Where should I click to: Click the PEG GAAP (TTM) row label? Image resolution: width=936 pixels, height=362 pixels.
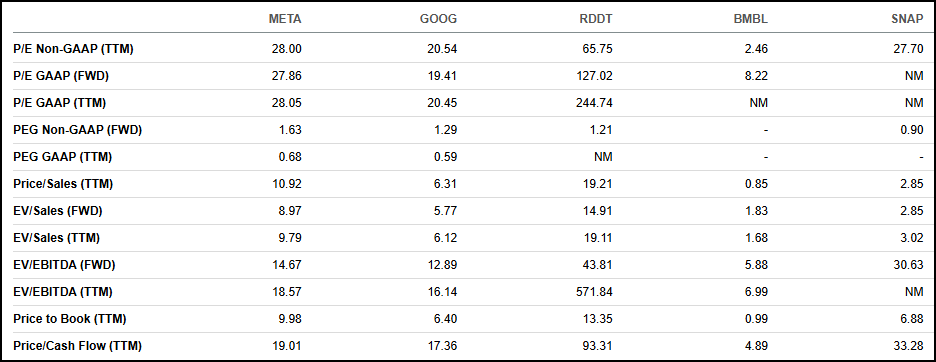coord(63,157)
